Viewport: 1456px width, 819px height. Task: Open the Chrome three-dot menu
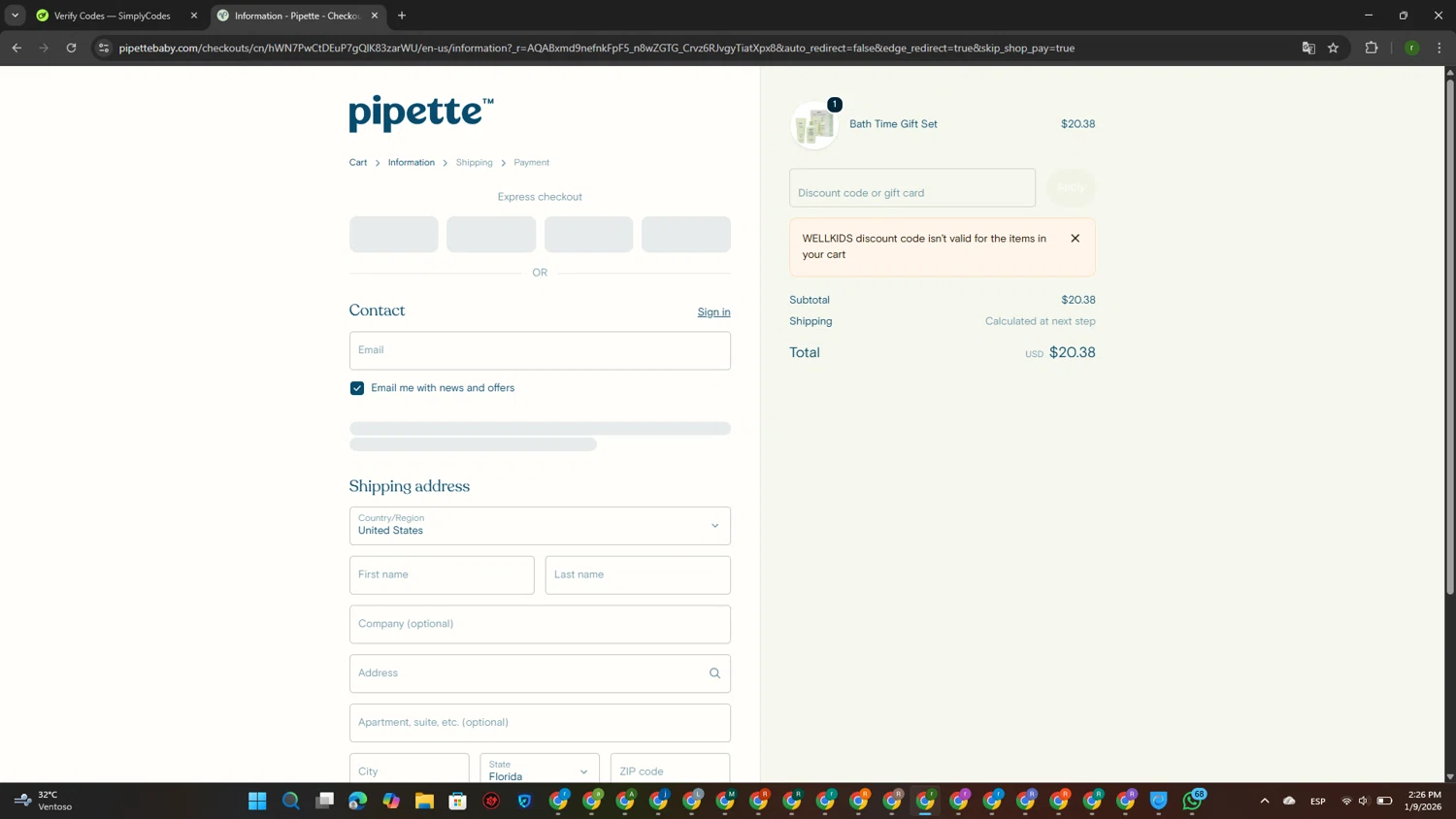[1439, 48]
